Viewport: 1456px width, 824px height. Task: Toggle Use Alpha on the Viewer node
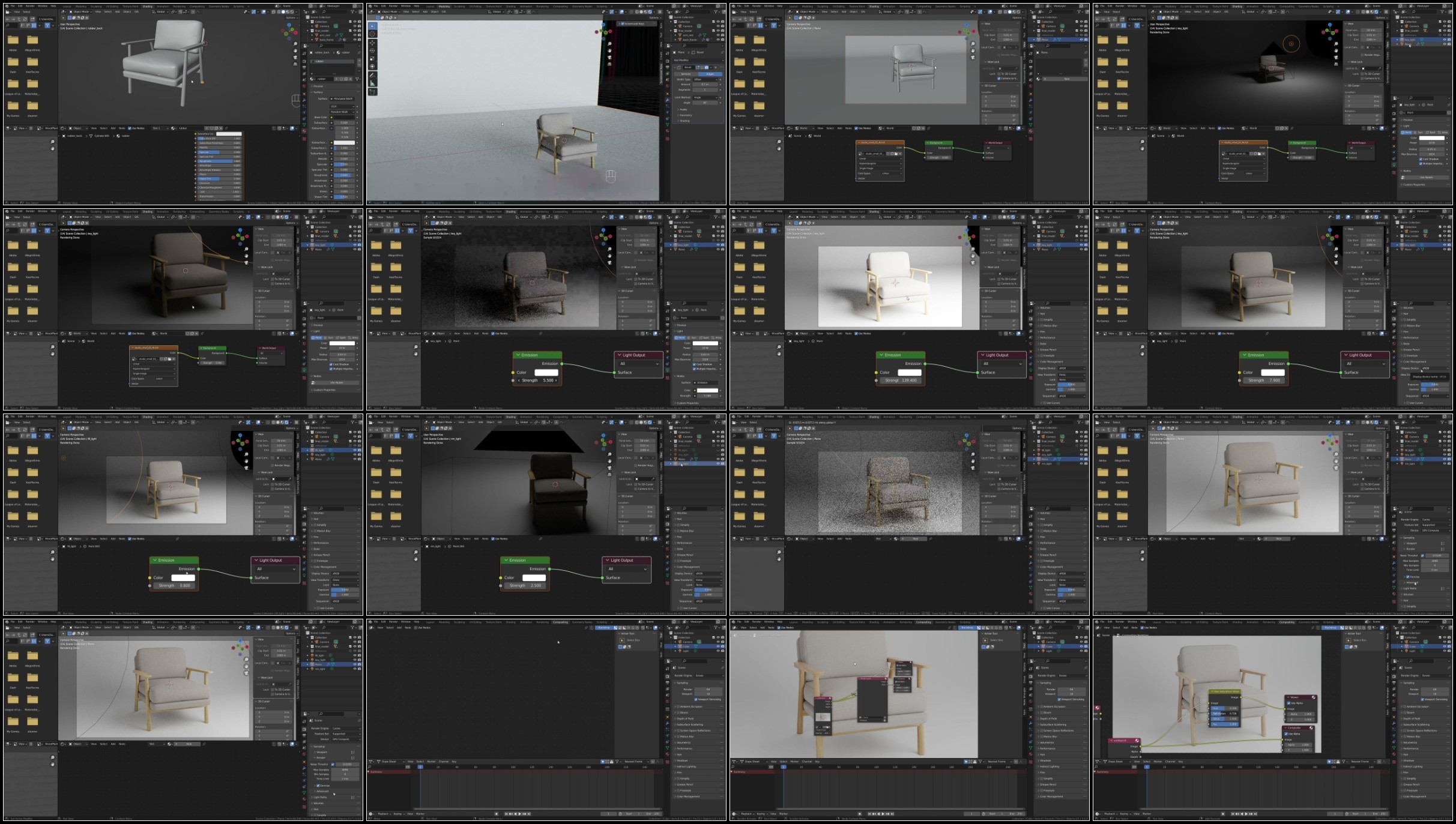pyautogui.click(x=1288, y=703)
